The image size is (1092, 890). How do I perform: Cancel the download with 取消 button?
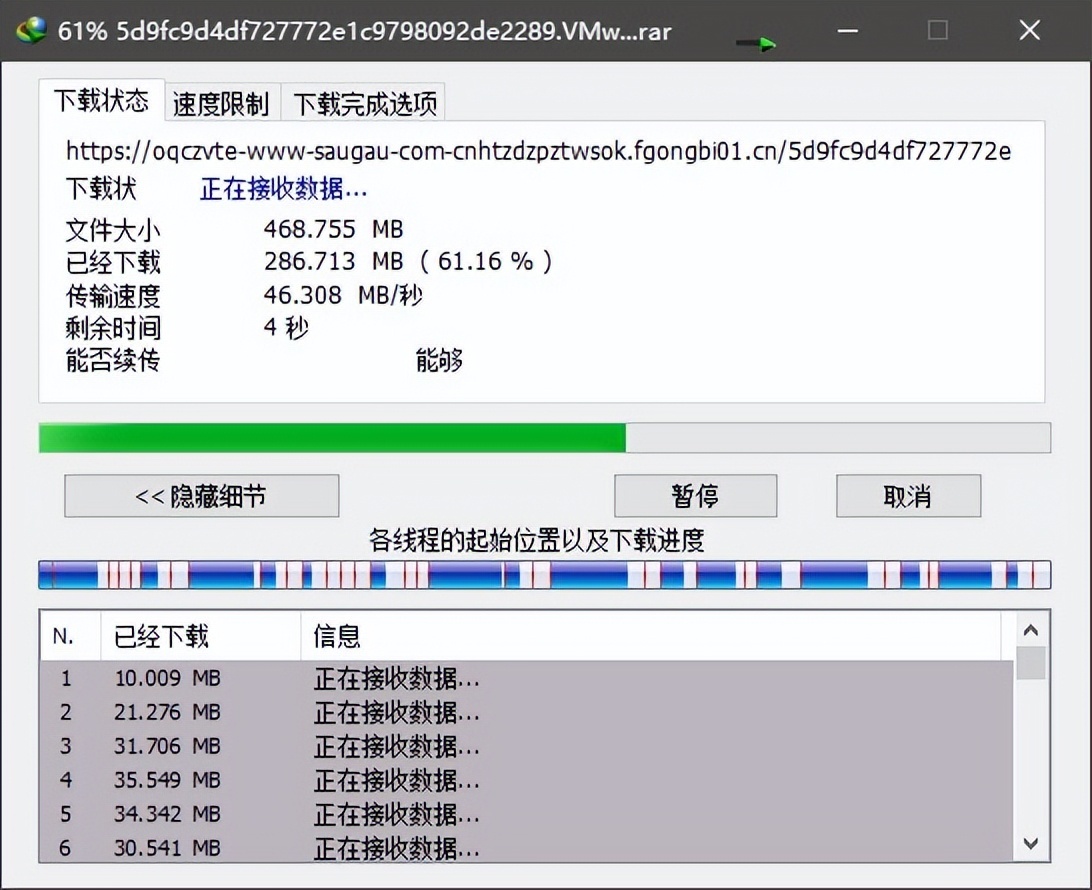(x=908, y=496)
